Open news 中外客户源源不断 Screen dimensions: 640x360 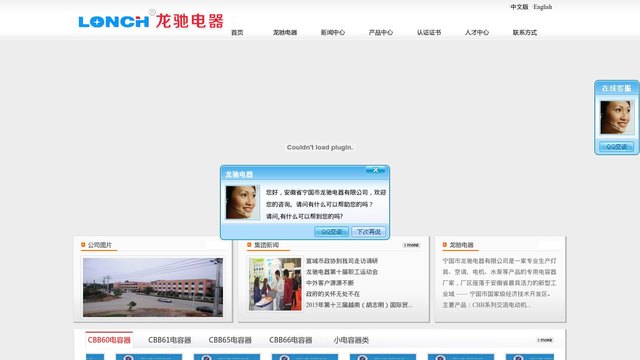coord(330,283)
